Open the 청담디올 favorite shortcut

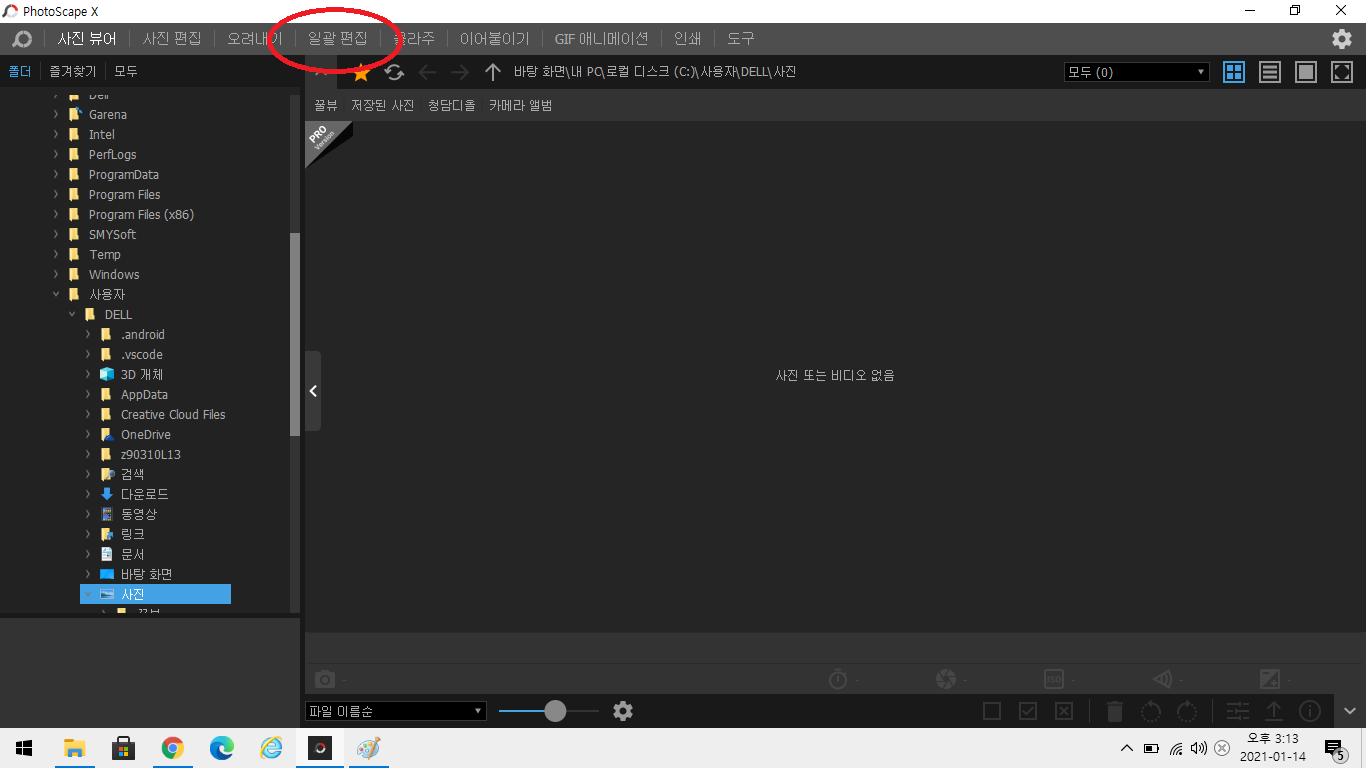[x=452, y=105]
